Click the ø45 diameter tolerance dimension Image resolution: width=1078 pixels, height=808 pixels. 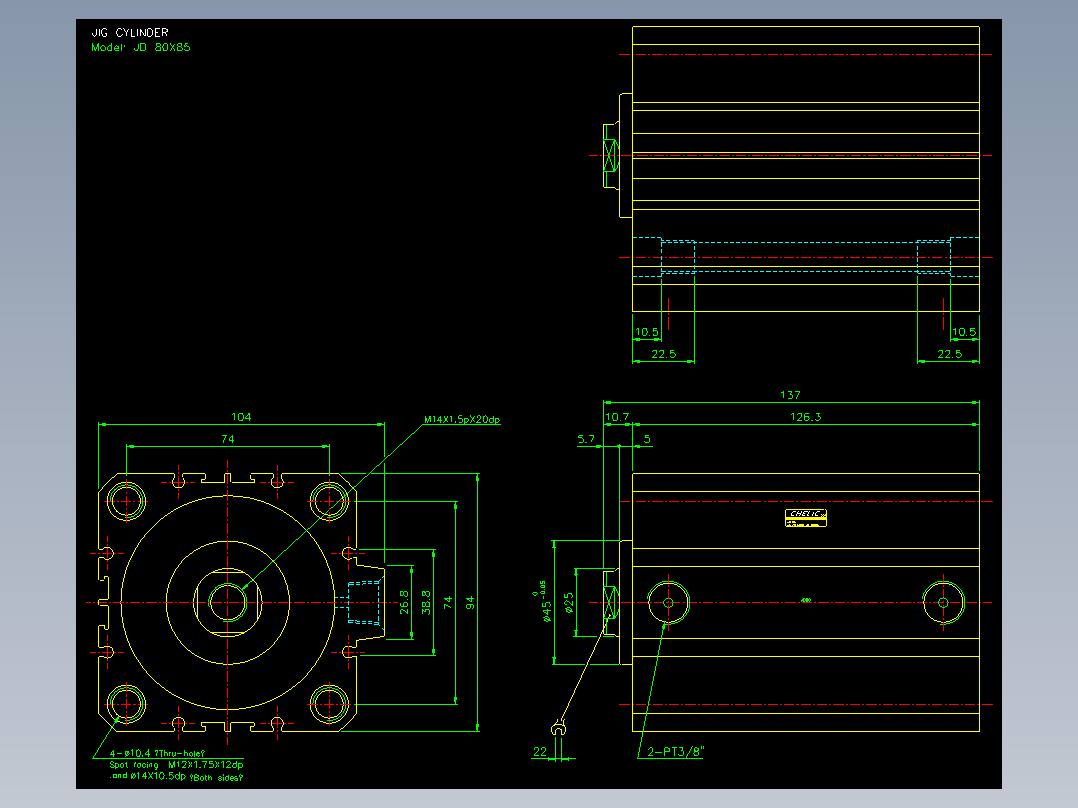(x=543, y=602)
